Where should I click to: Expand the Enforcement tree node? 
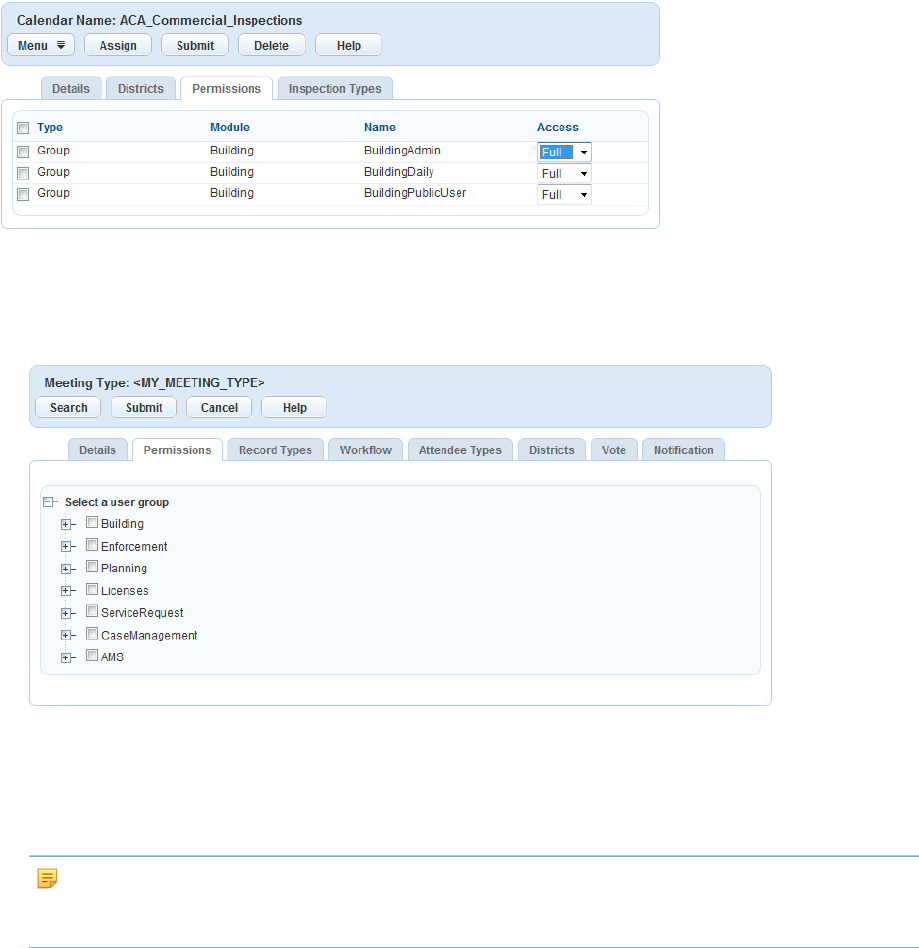(x=66, y=547)
